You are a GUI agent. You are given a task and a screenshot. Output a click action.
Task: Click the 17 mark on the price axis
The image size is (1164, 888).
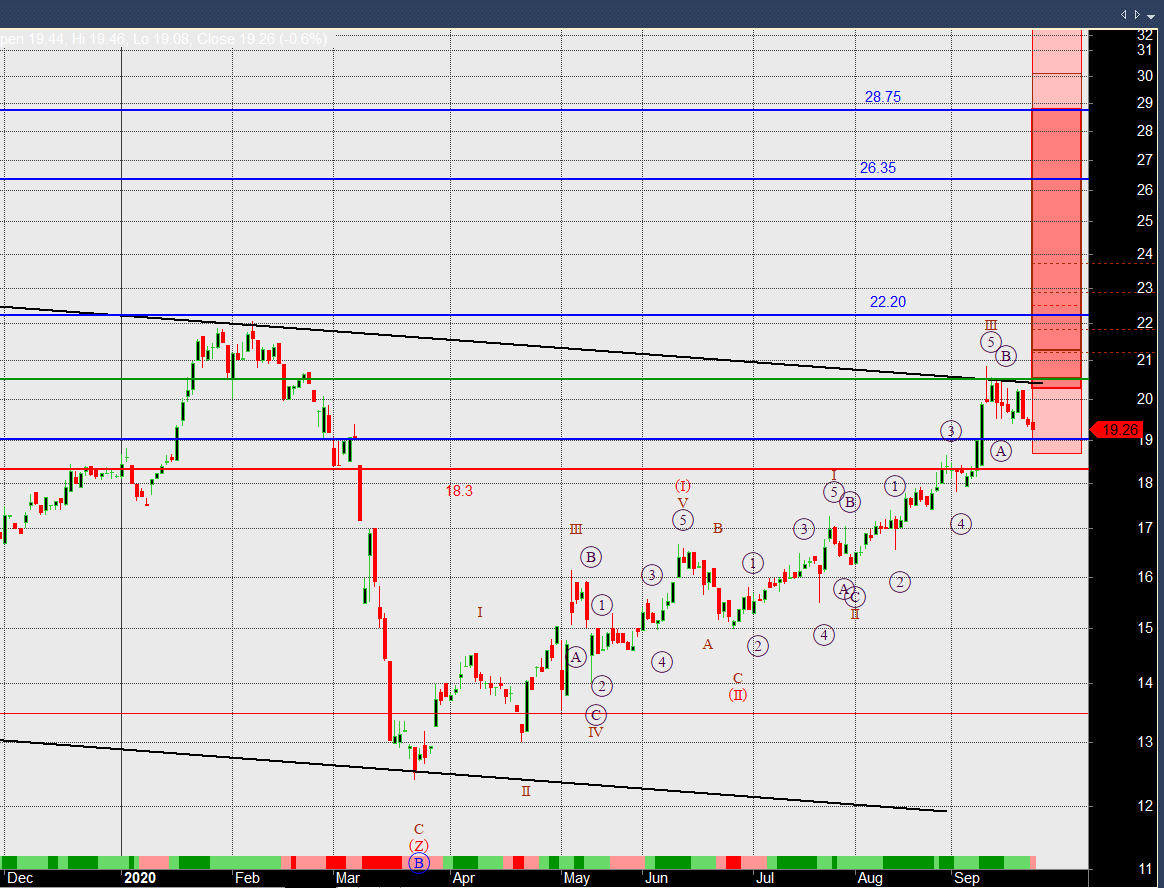[1145, 528]
